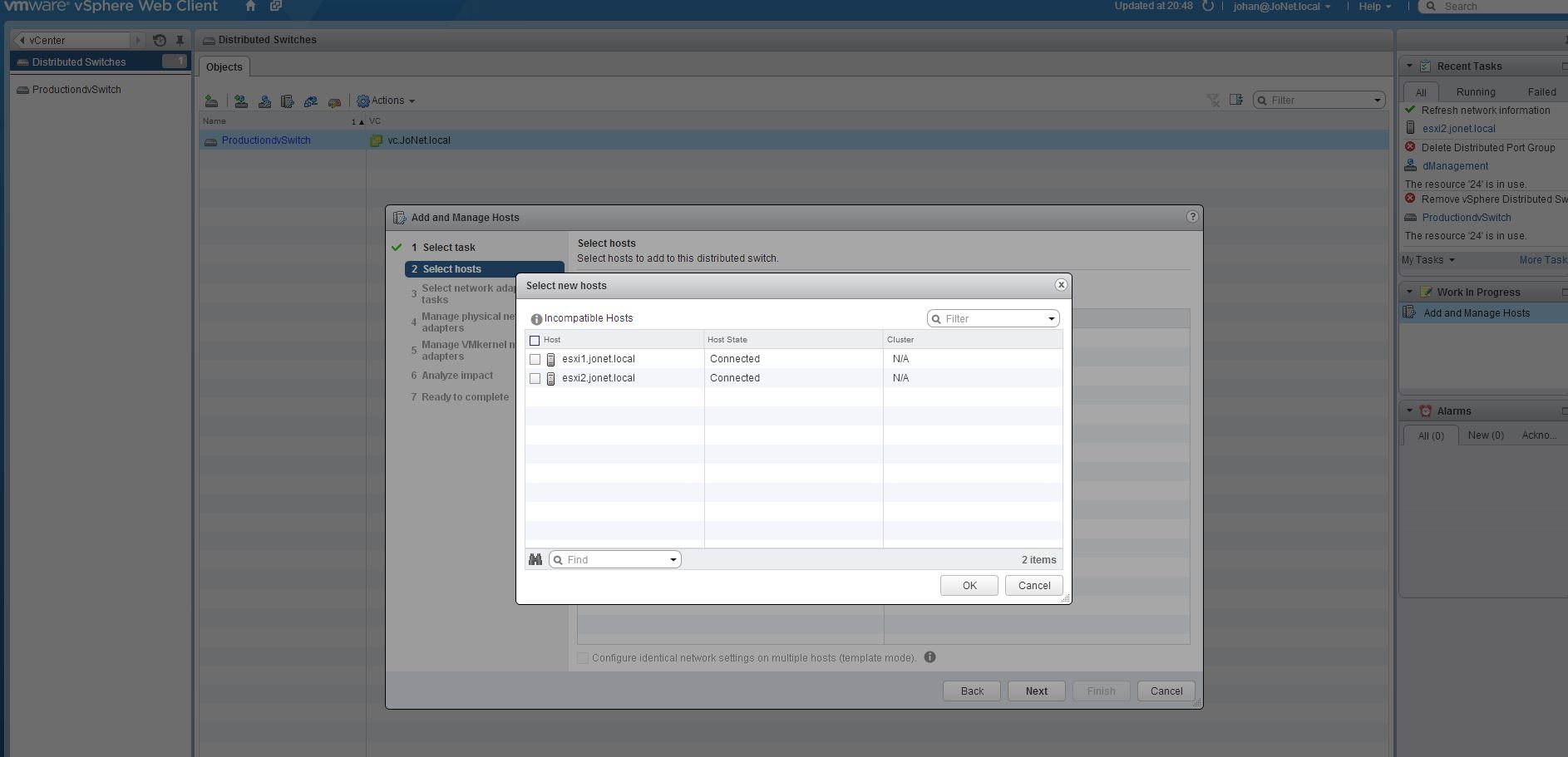The image size is (1568, 757).
Task: Select Add and Manage Hosts work item
Action: point(1484,313)
